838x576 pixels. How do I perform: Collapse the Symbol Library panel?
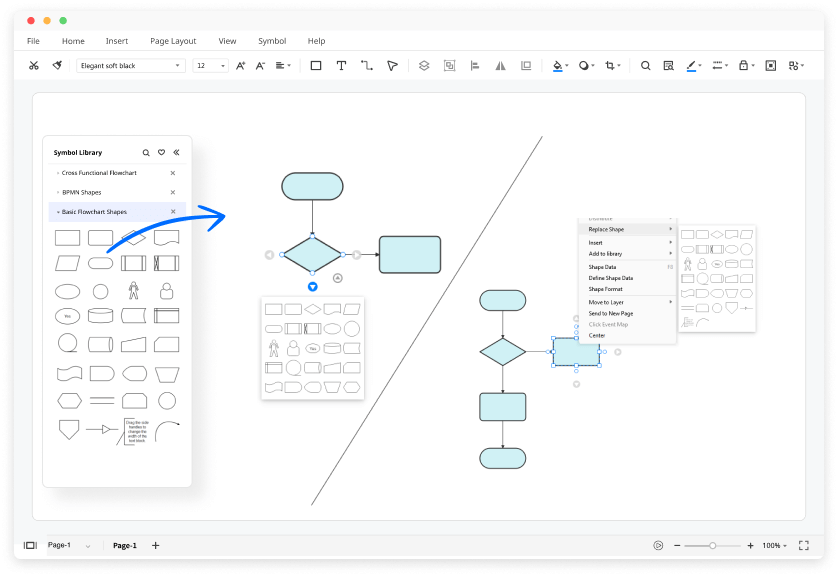(x=176, y=152)
